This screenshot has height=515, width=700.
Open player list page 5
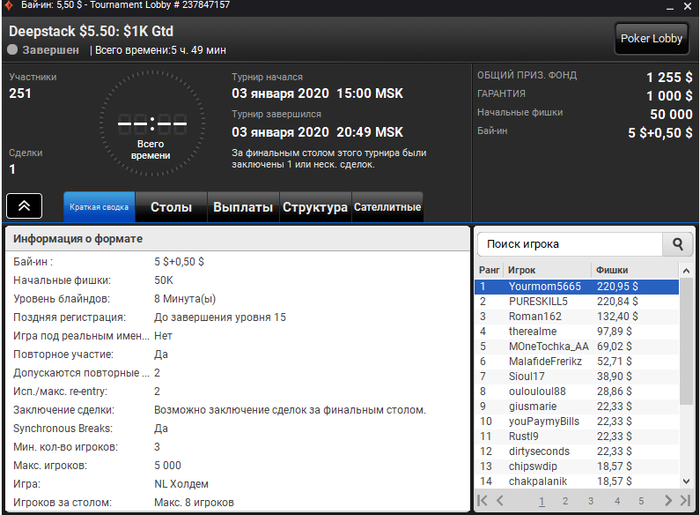(x=641, y=501)
